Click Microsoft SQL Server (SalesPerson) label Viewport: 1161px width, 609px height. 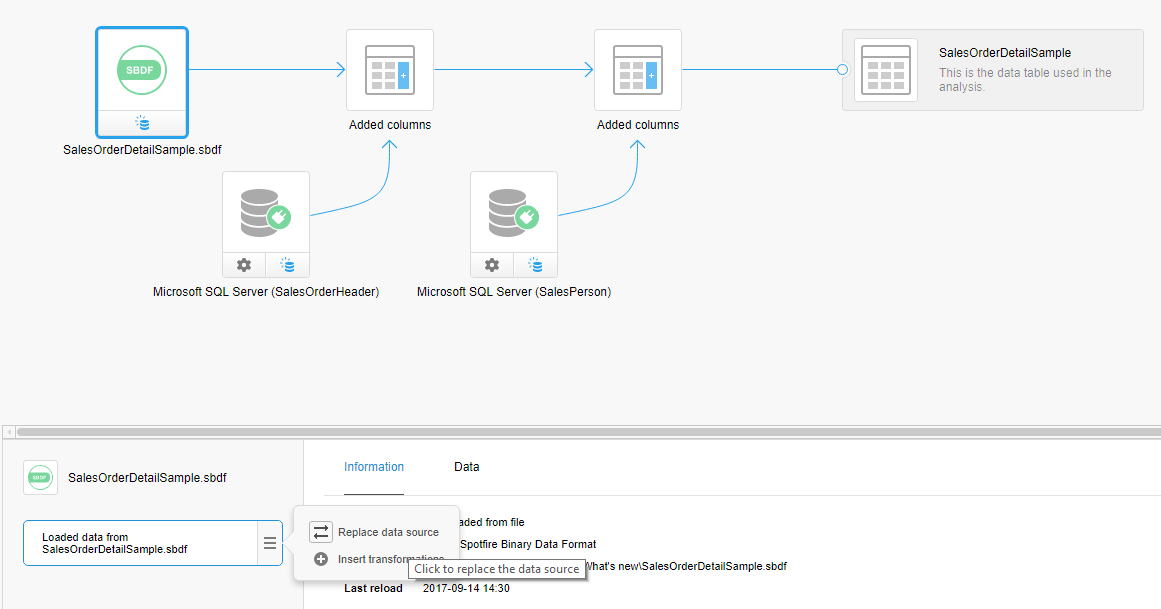click(514, 292)
